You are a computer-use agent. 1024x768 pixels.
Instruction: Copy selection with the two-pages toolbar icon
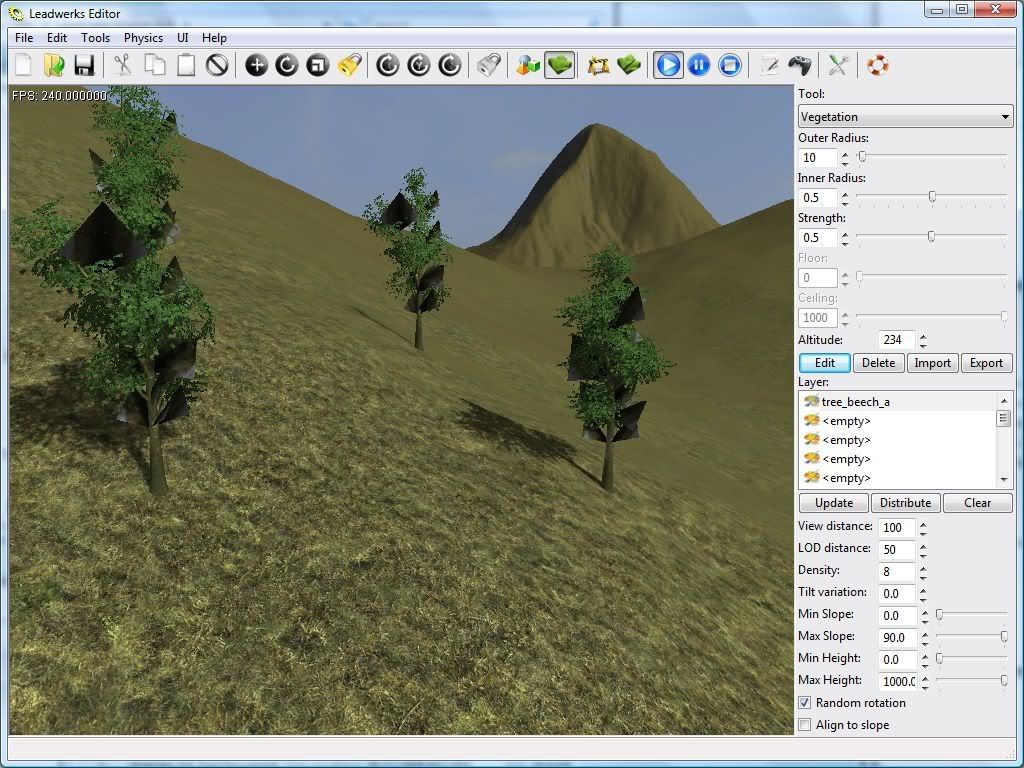pos(155,65)
